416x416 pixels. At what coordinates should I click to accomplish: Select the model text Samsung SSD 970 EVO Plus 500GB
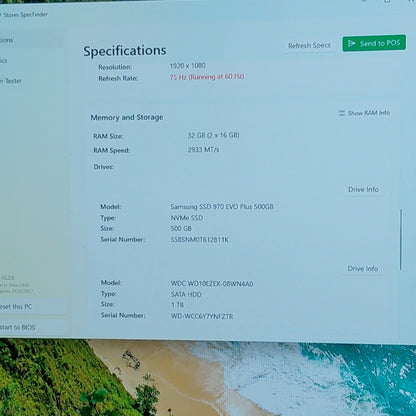coord(222,207)
